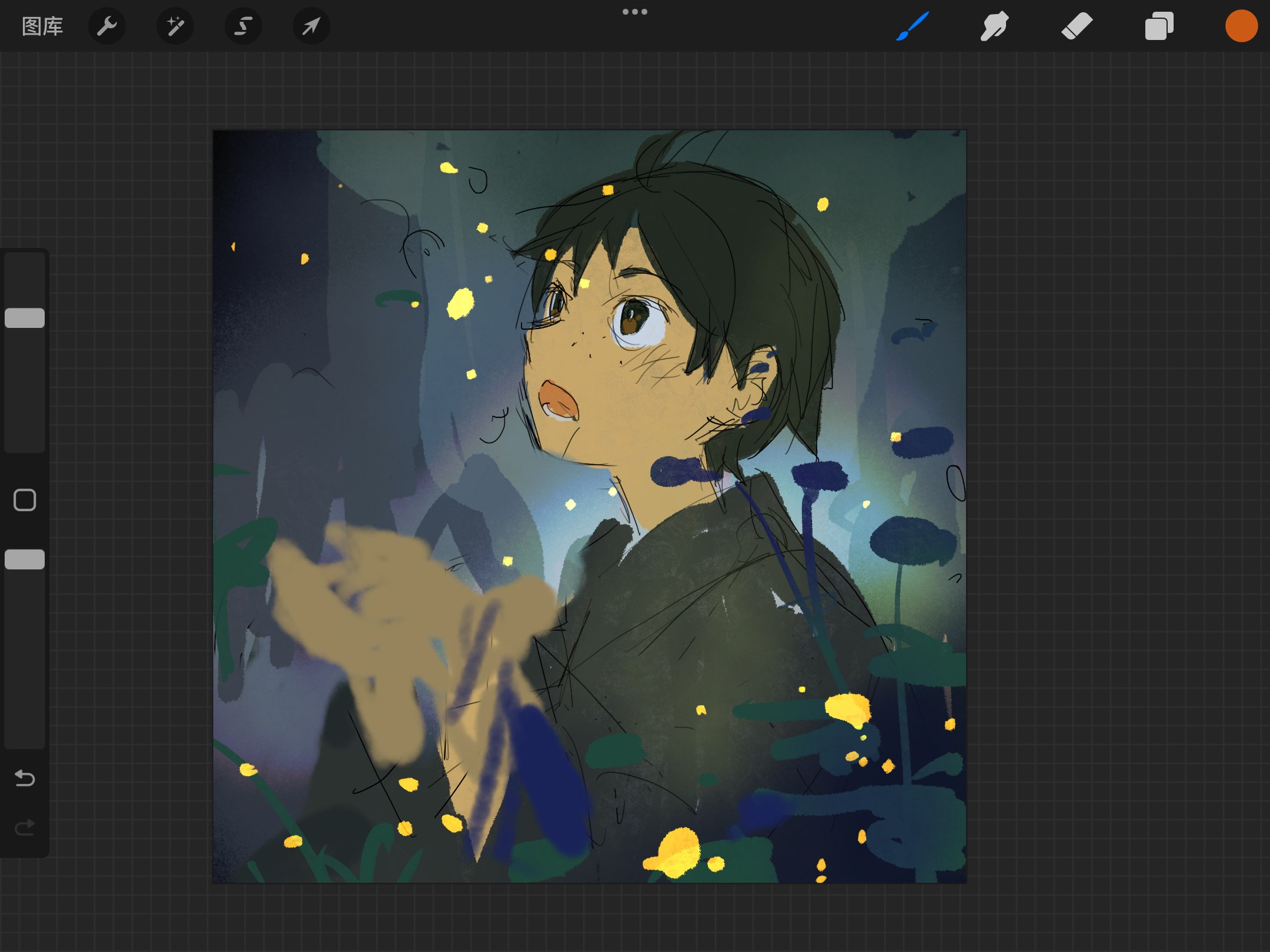Screen dimensions: 1270x952
Task: Select the Smudge tool
Action: point(995,26)
